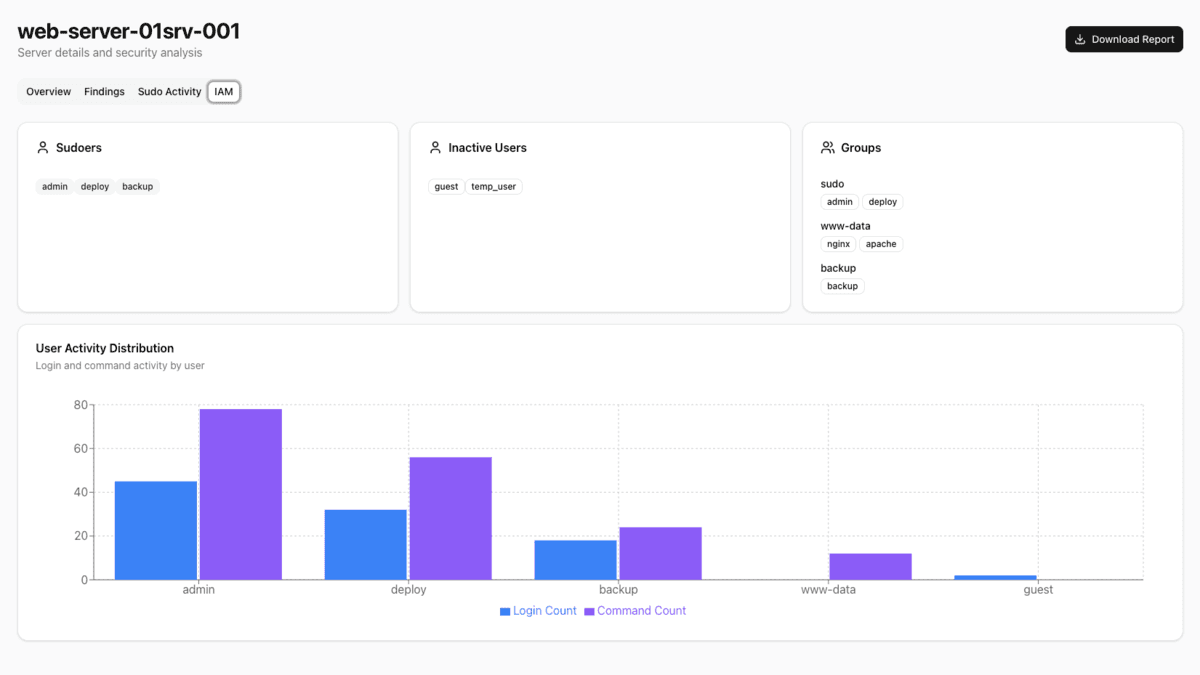Click the Groups panel icon
Screen dimensions: 1200x675
[x=827, y=146]
